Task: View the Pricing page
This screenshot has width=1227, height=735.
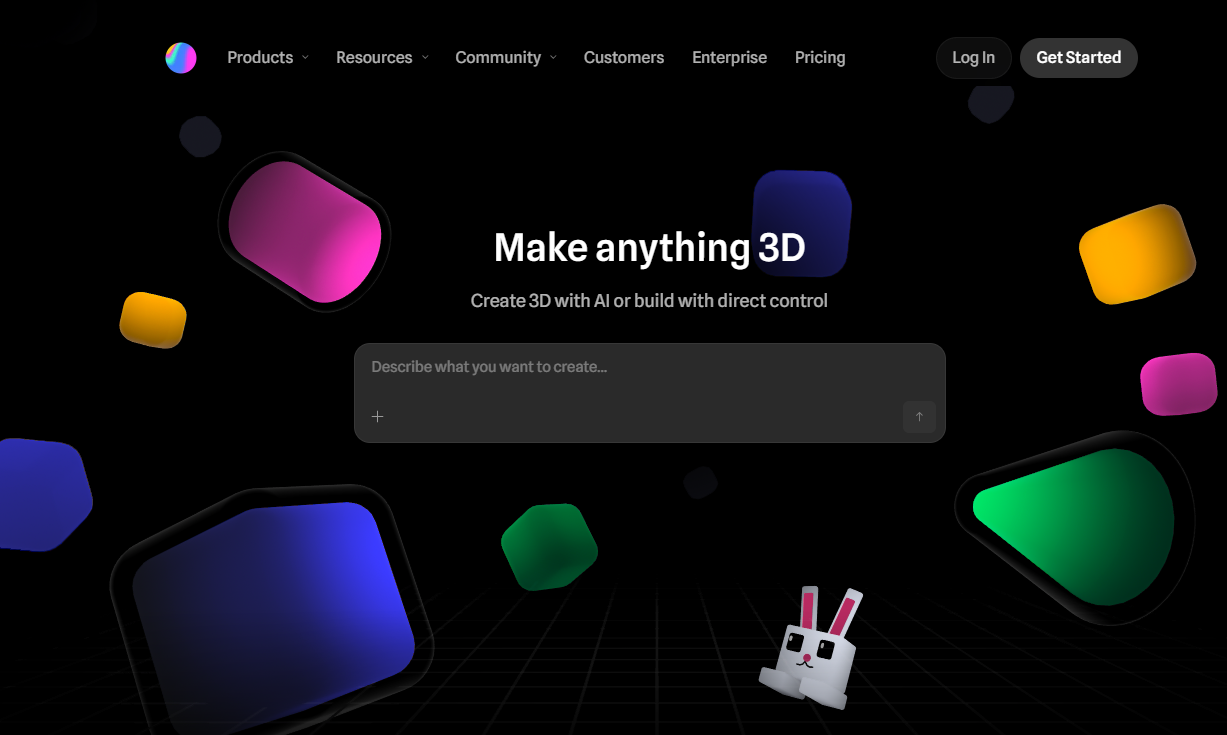Action: pos(820,58)
